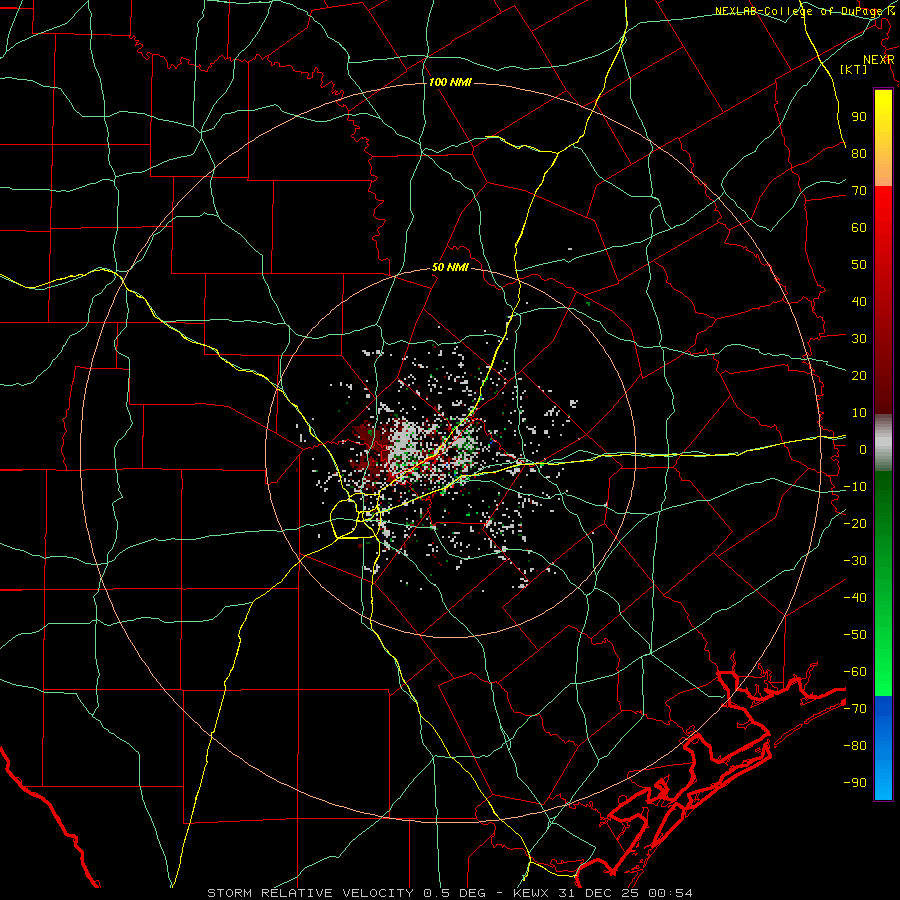
Task: Click the -60 value on the velocity scale
Action: point(855,672)
